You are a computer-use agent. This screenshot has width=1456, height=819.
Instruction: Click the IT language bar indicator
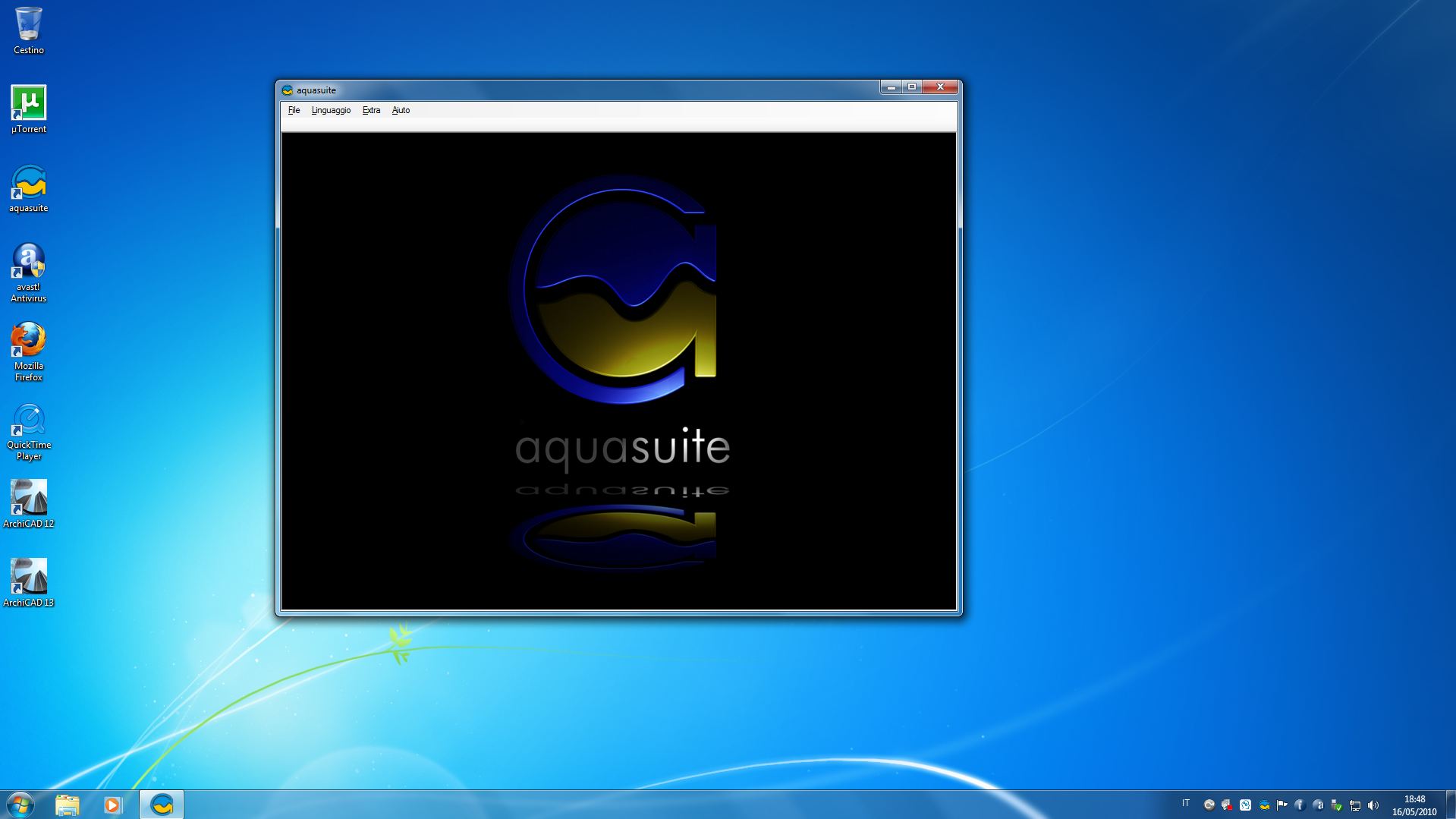(1186, 803)
